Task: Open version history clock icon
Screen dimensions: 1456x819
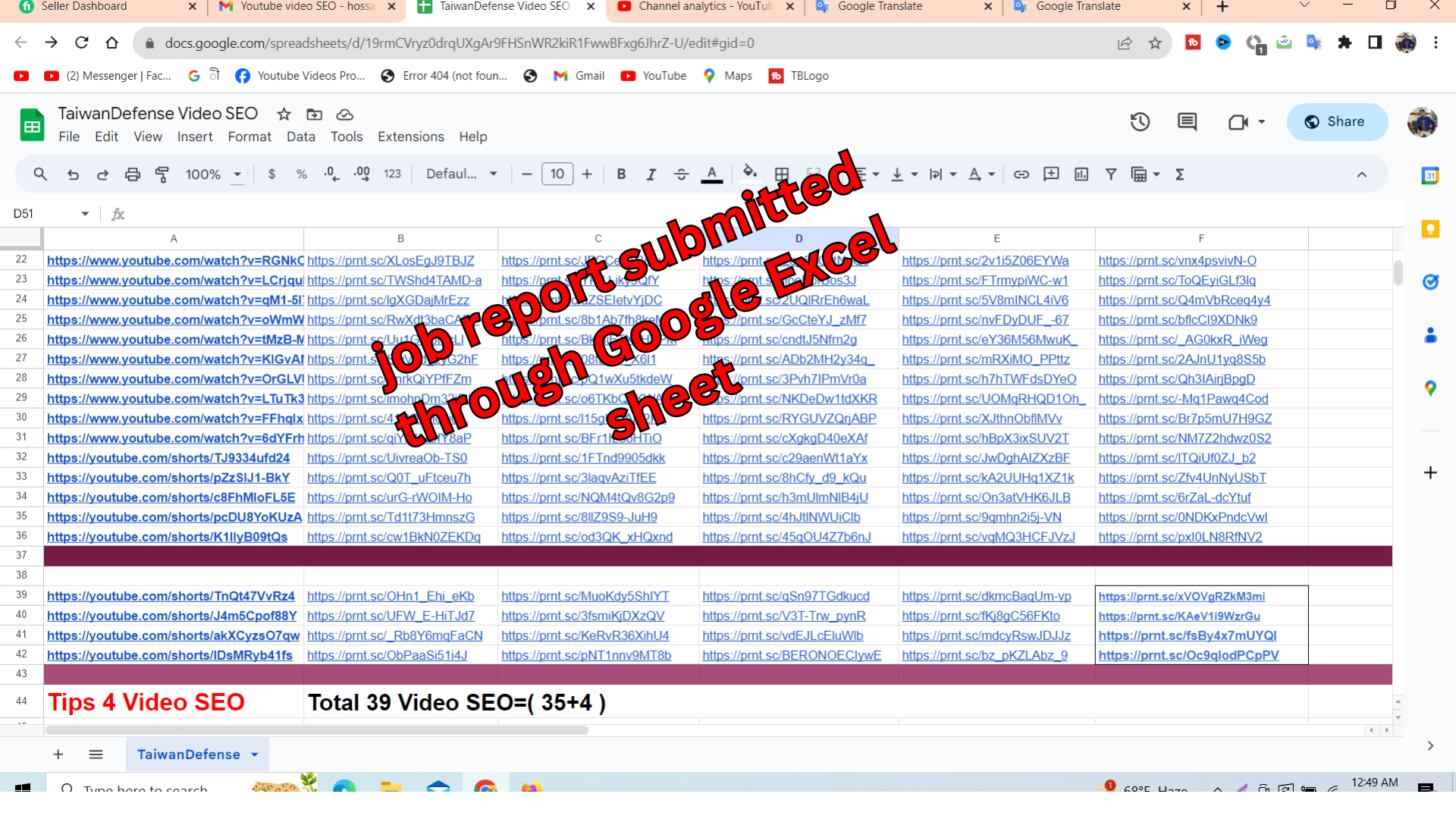Action: click(1140, 122)
